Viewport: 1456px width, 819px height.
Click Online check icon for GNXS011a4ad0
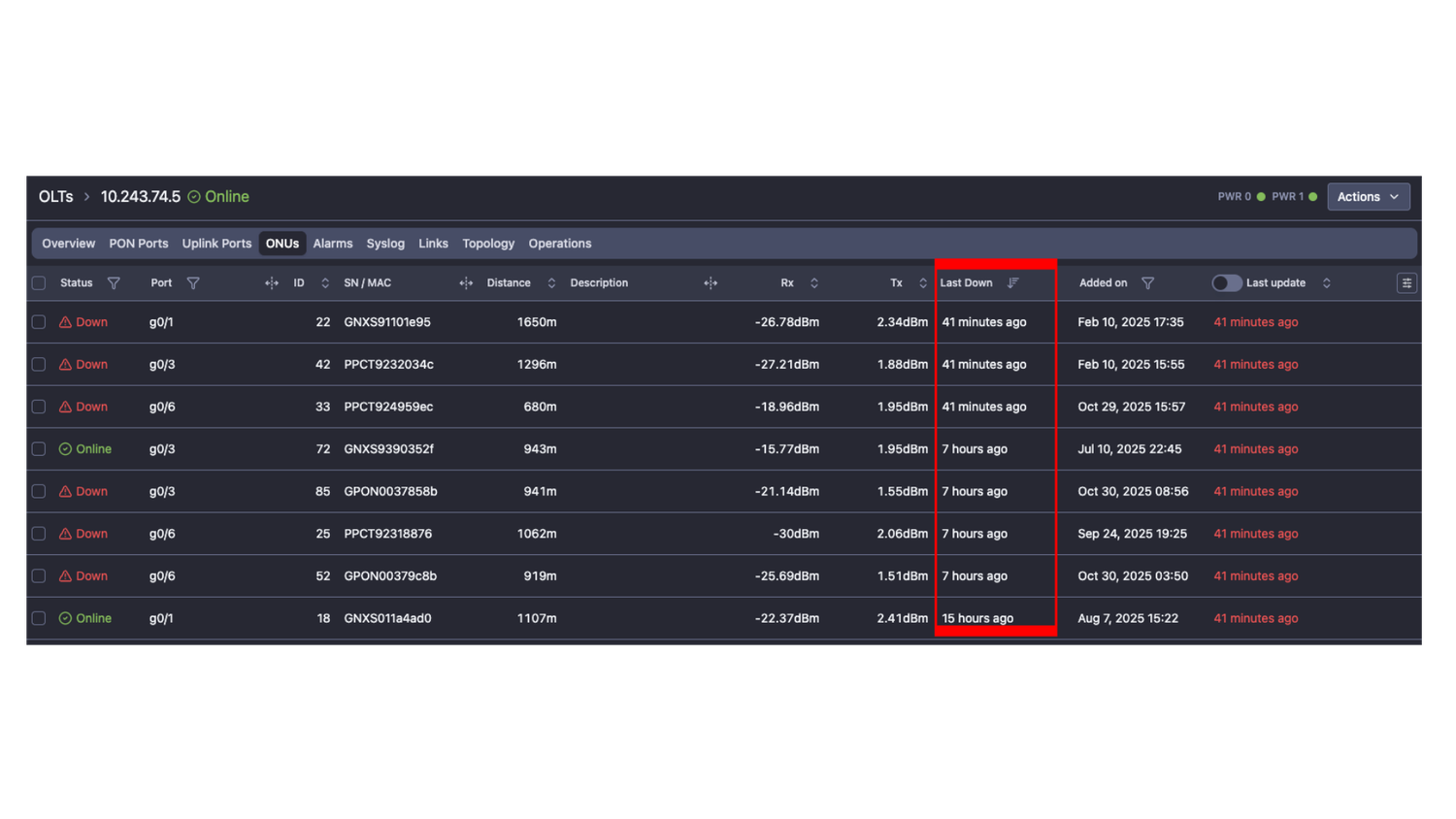pos(65,618)
